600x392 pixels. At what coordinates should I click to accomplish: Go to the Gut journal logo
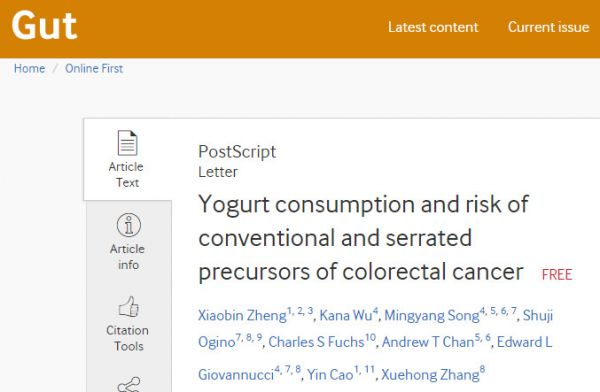tap(44, 26)
